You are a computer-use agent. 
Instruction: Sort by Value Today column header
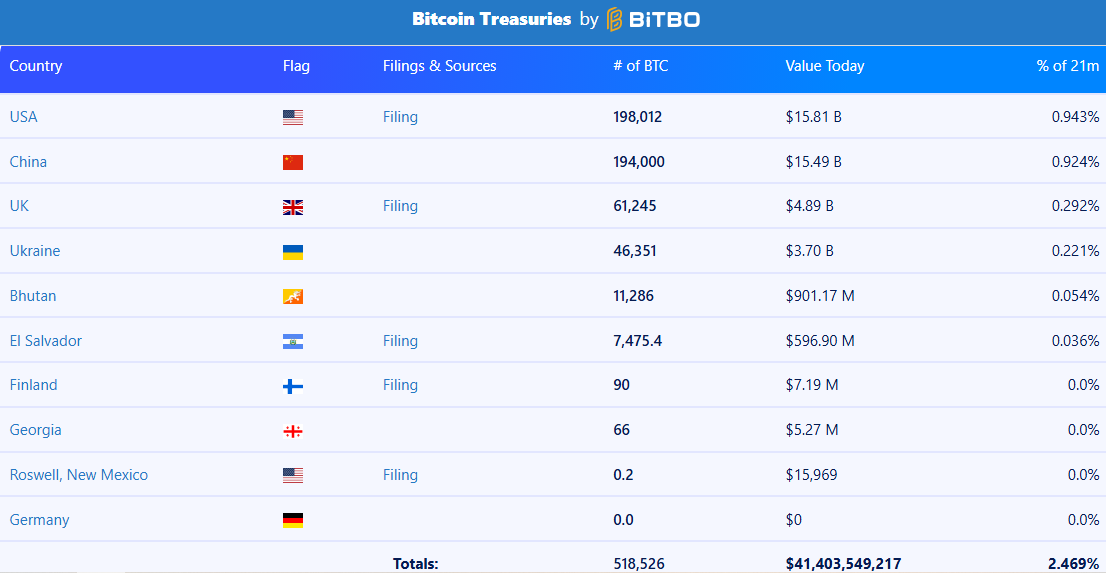[x=825, y=66]
